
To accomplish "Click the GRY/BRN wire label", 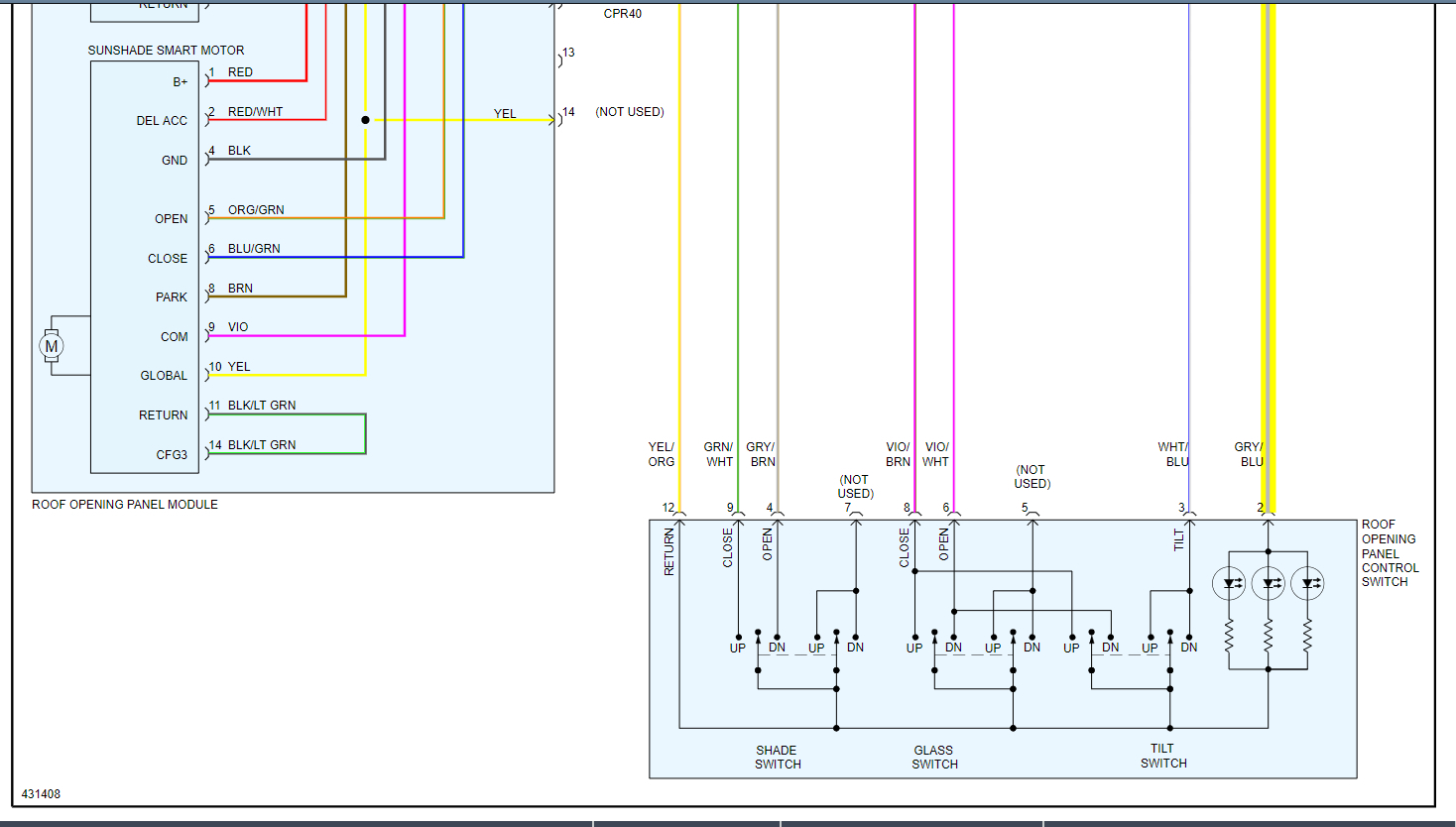I will 762,454.
